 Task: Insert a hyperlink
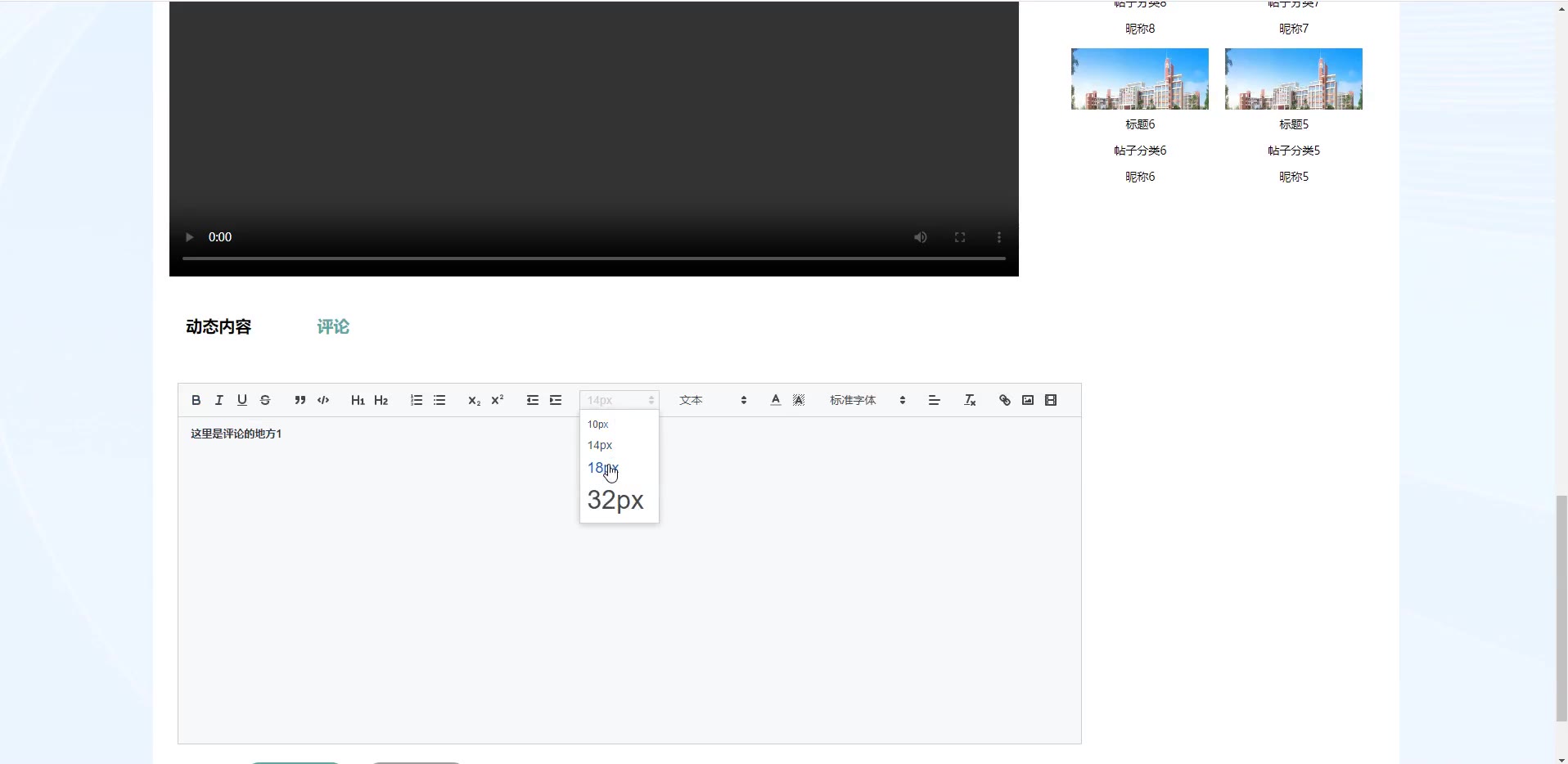pos(1005,400)
